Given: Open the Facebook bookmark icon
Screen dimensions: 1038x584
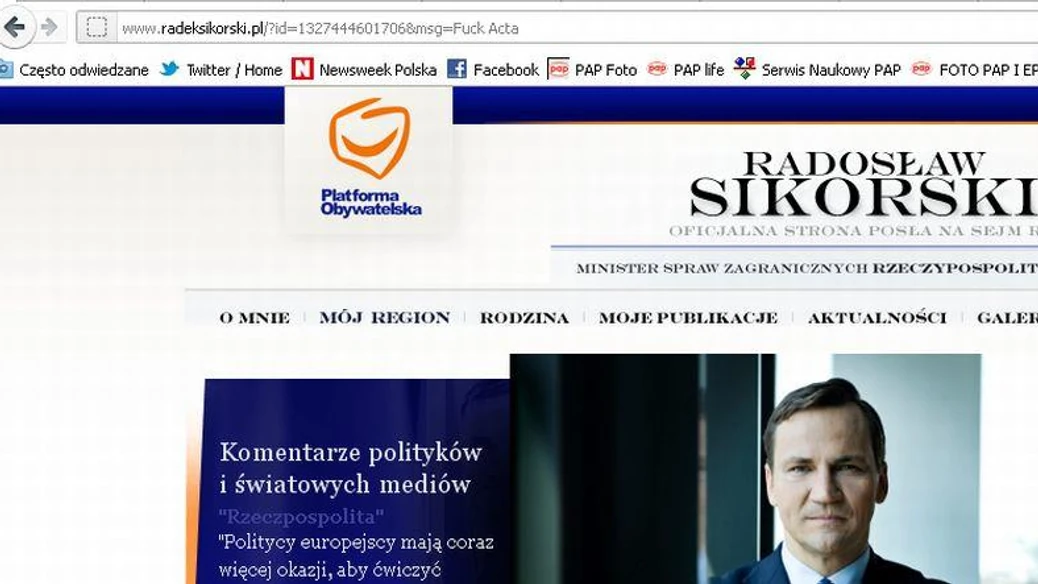Looking at the screenshot, I should point(457,68).
